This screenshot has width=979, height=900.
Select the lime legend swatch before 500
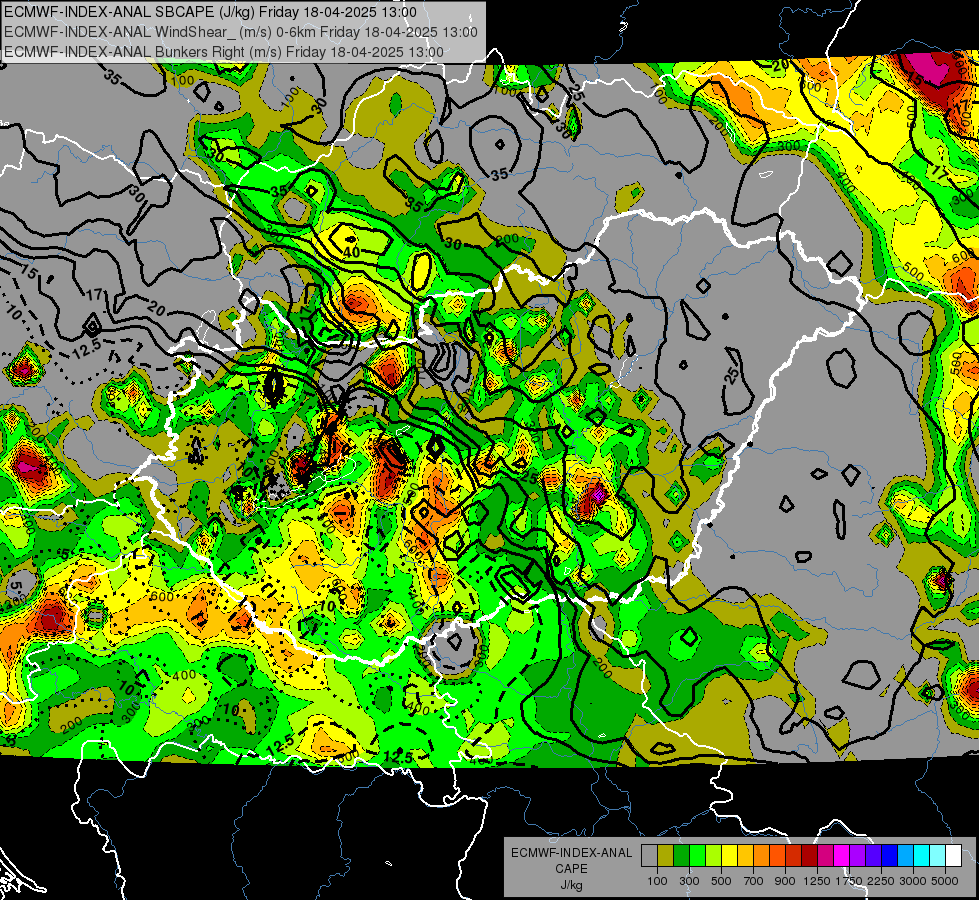(x=713, y=856)
